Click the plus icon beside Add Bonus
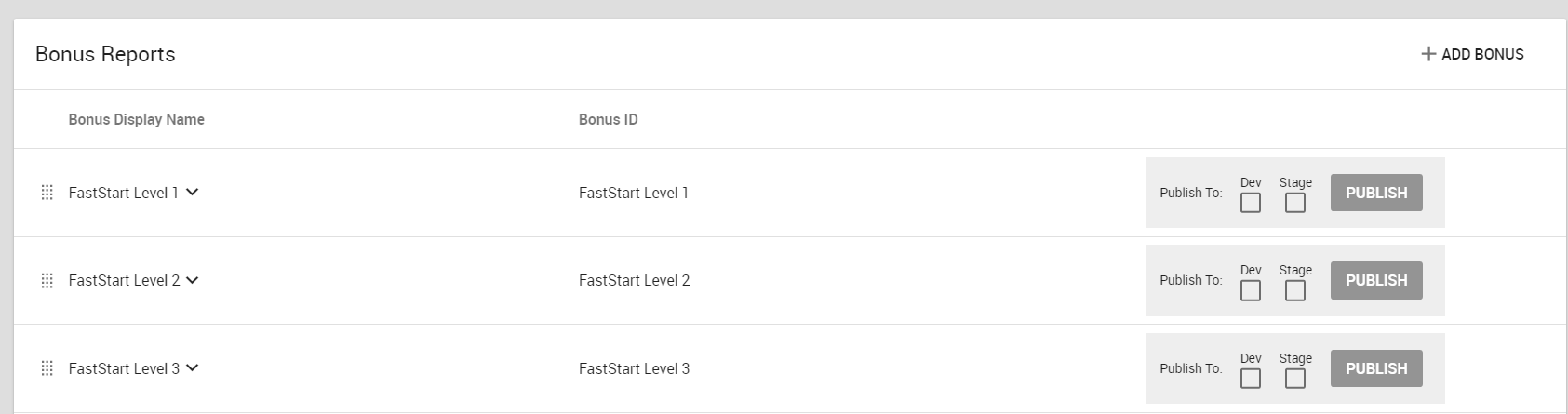The height and width of the screenshot is (414, 1568). (x=1428, y=54)
